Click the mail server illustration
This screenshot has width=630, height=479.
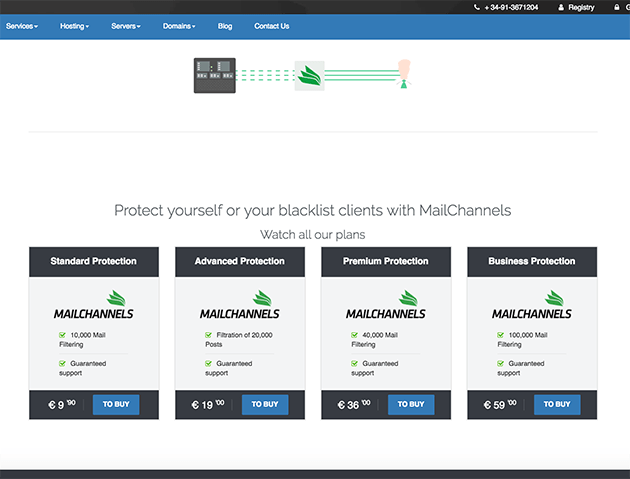(215, 76)
